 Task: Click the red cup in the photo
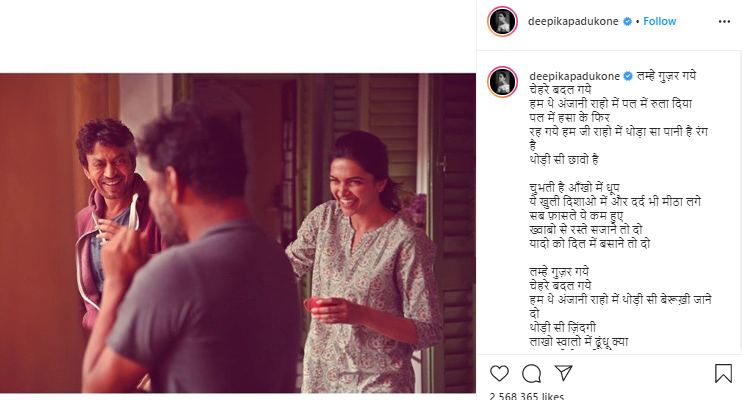pyautogui.click(x=316, y=304)
